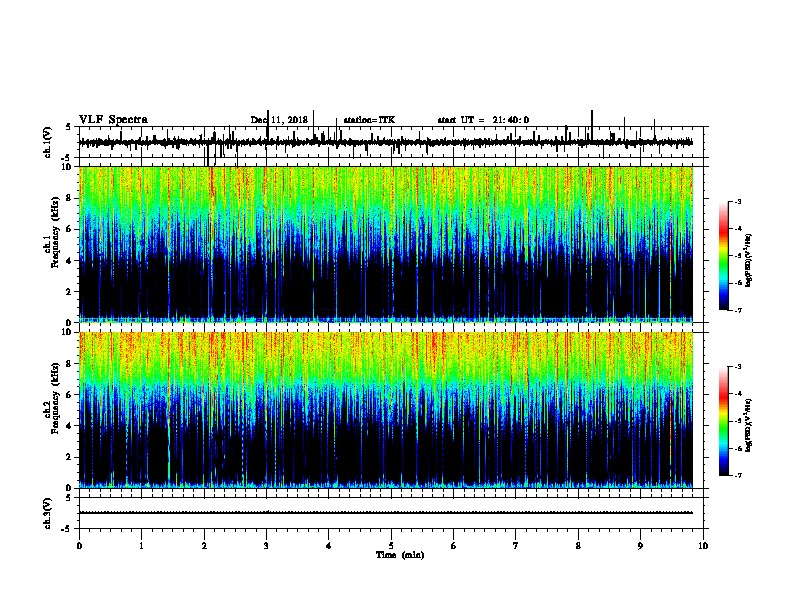Click the "station=ITK" header text
The height and width of the screenshot is (612, 792).
369,120
